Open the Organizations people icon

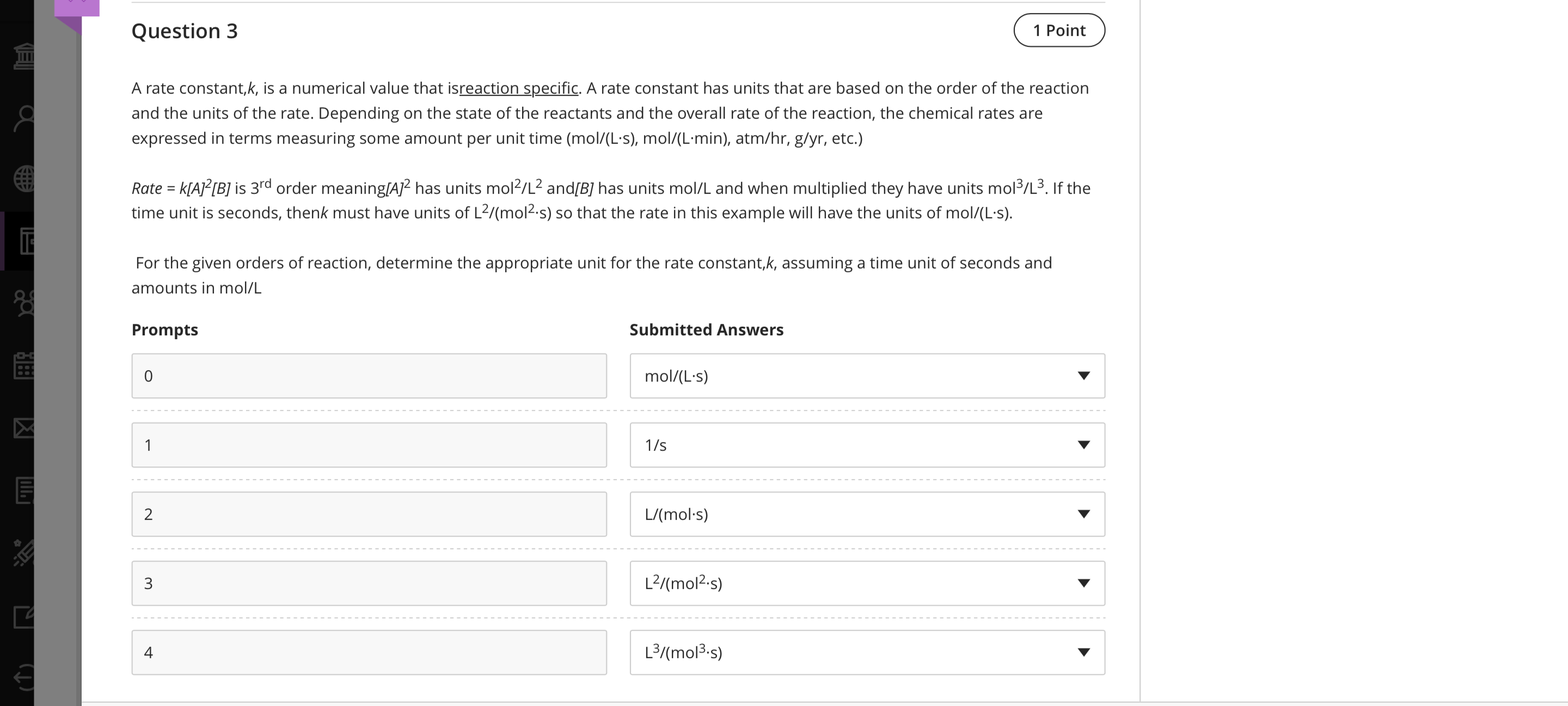tap(23, 303)
